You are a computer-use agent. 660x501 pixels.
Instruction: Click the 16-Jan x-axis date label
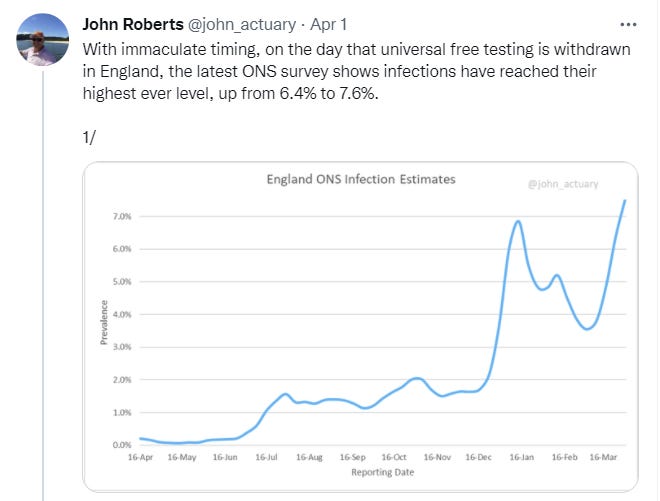pos(523,456)
